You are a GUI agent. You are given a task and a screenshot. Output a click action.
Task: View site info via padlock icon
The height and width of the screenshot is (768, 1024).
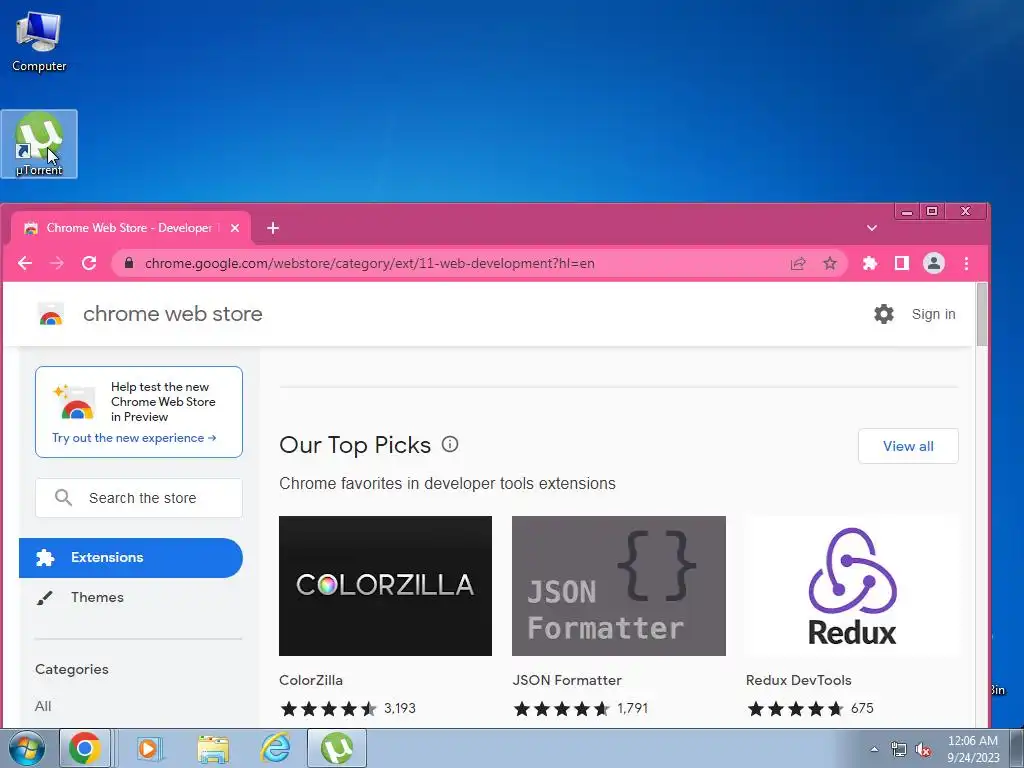coord(129,263)
